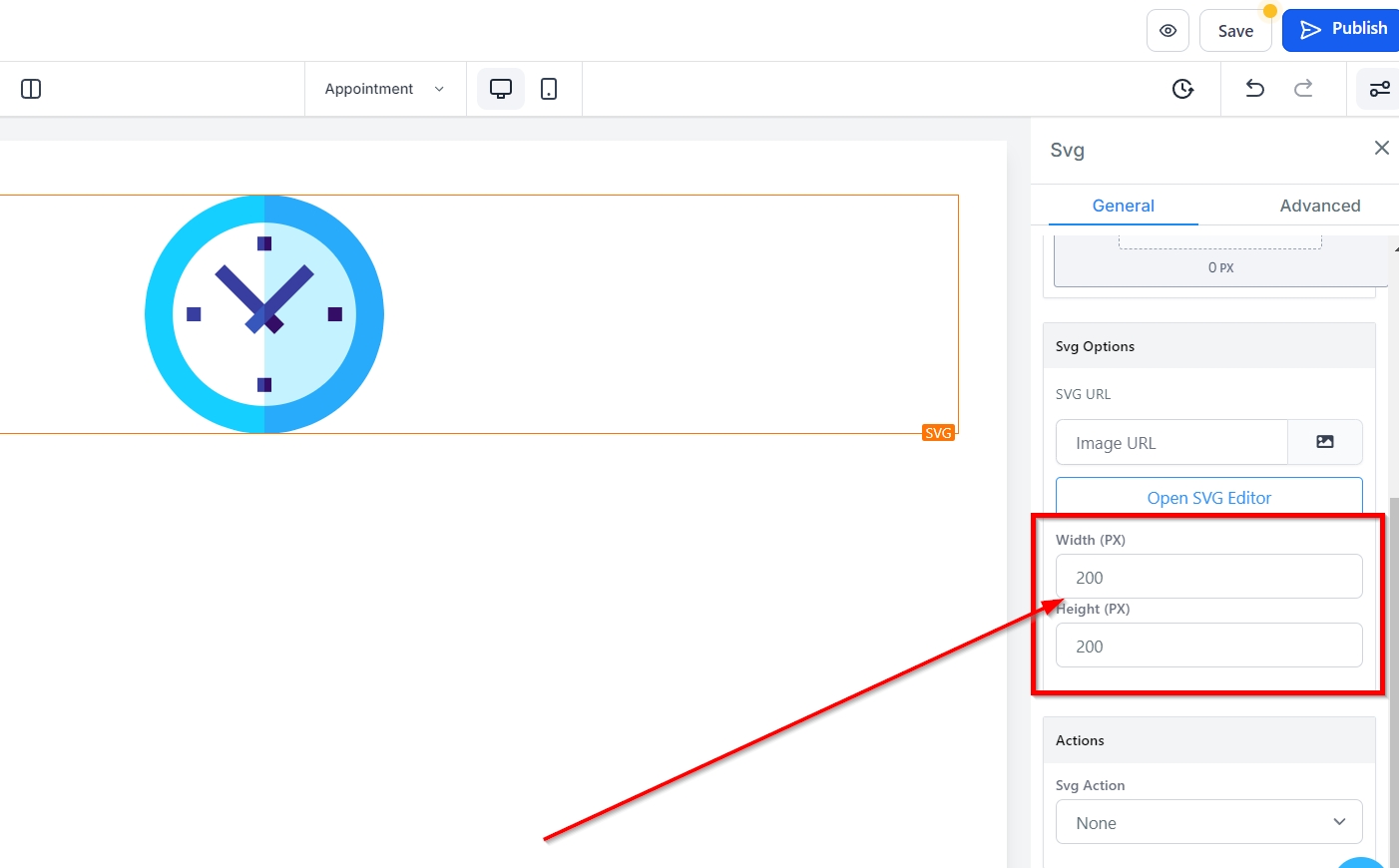
Task: Toggle the left sidebar panel icon
Action: point(31,89)
